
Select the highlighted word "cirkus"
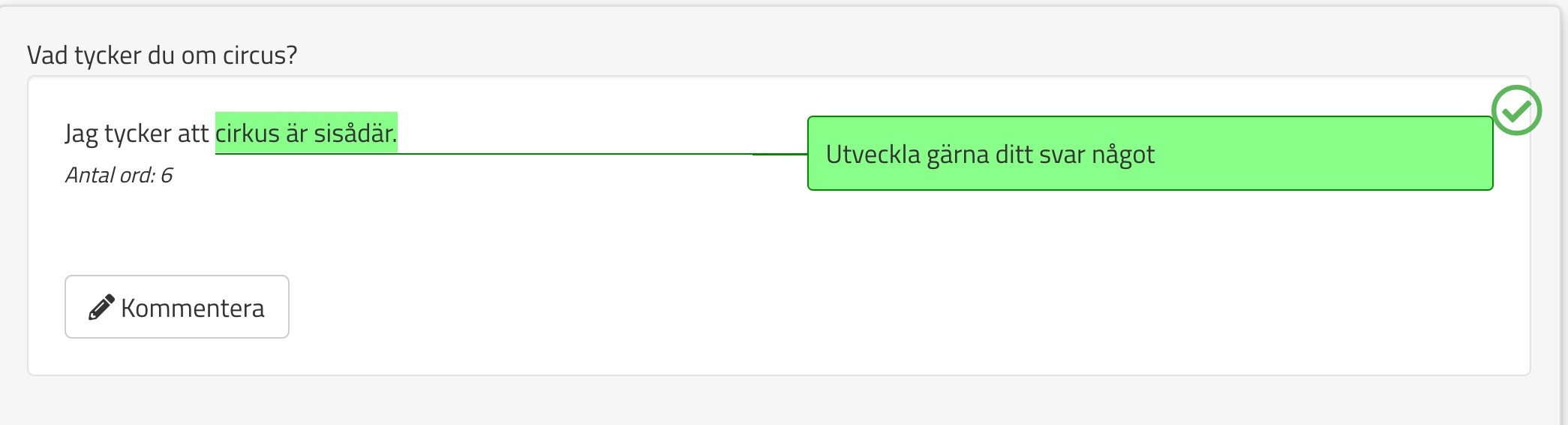[x=248, y=134]
